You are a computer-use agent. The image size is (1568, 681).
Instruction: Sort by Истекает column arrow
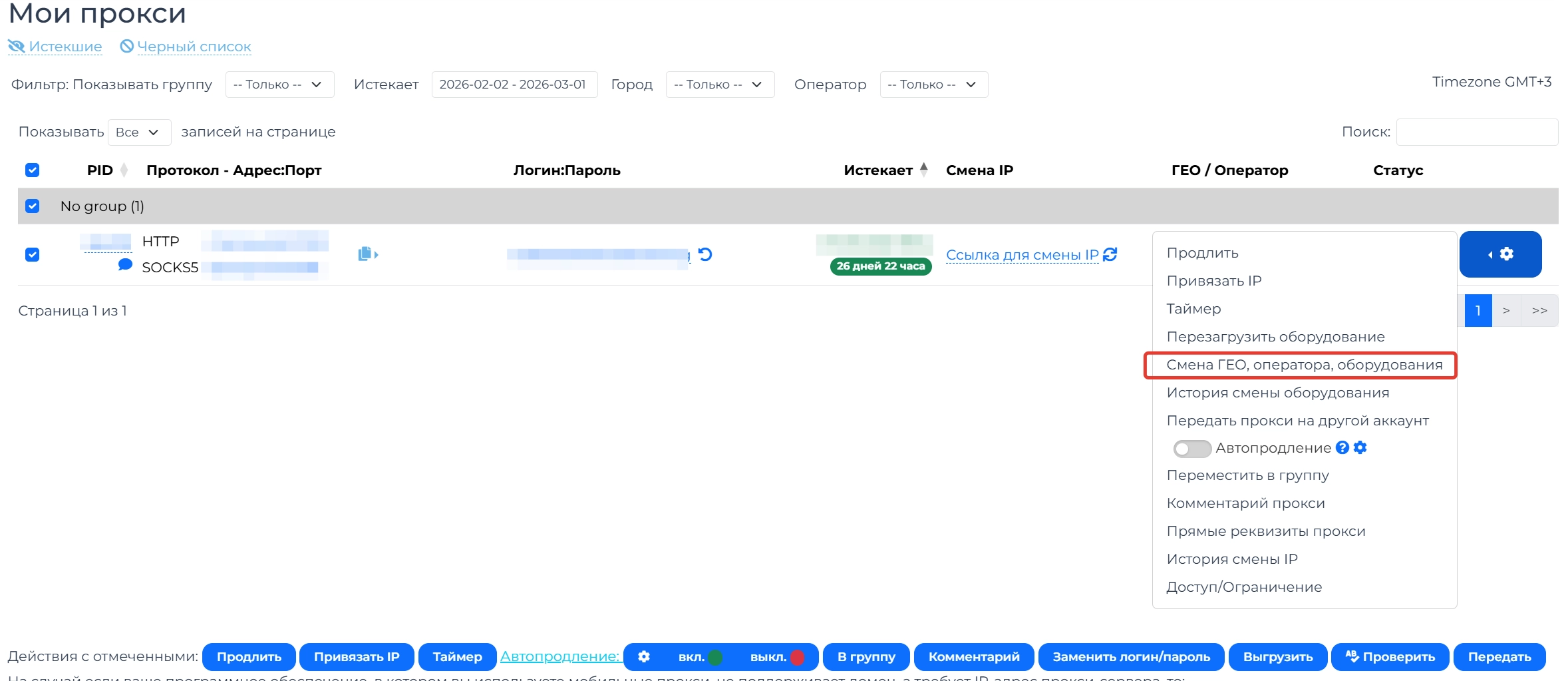(923, 169)
